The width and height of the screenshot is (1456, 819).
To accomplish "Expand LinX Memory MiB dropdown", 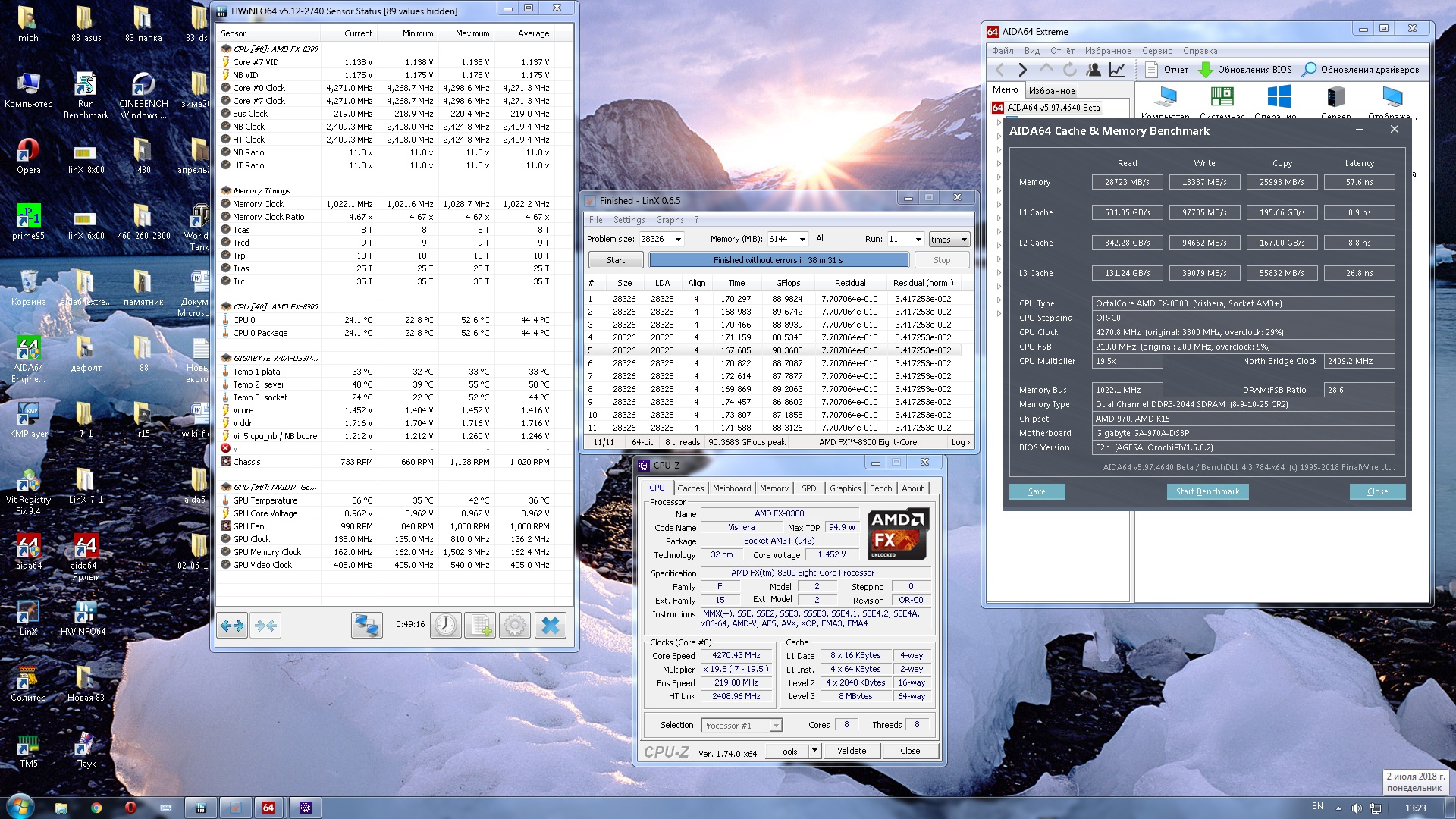I will pyautogui.click(x=802, y=240).
